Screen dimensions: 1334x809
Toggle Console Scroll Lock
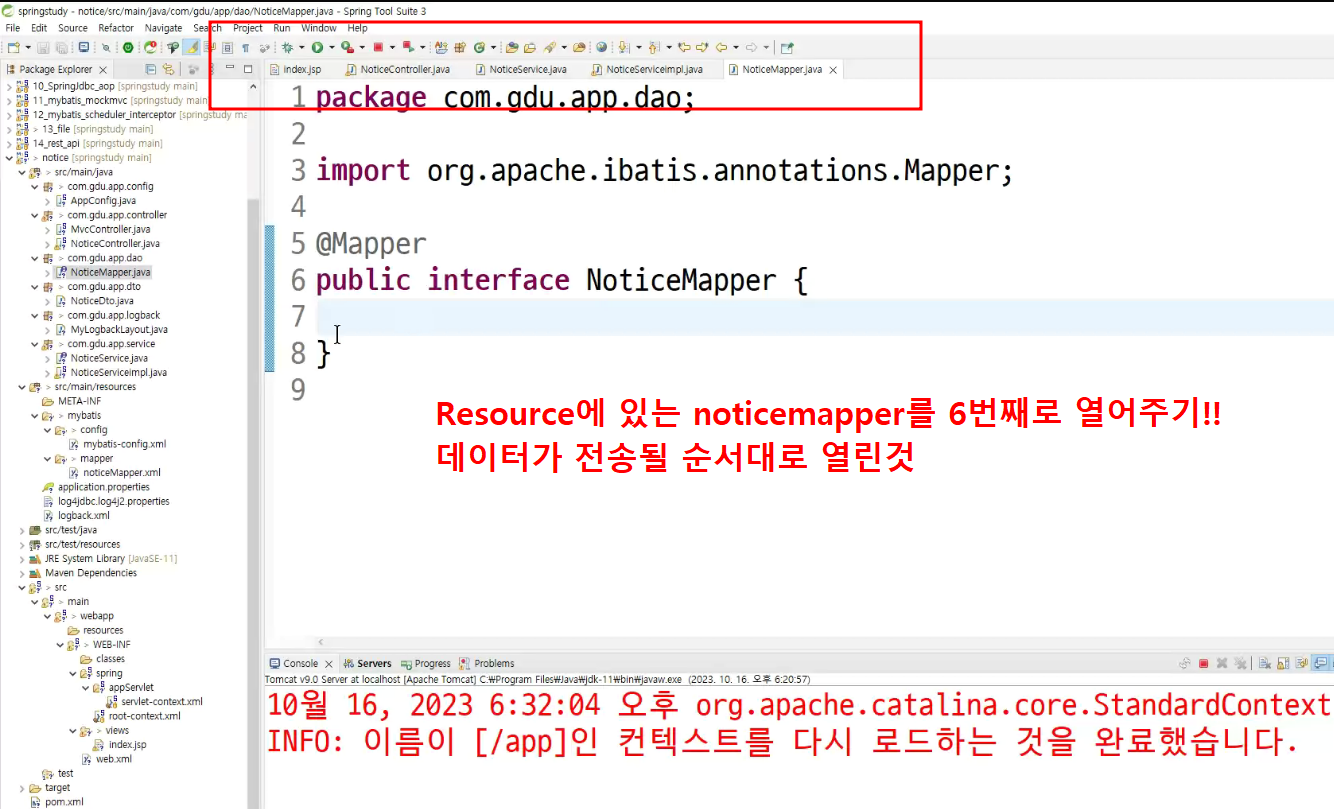[1282, 663]
